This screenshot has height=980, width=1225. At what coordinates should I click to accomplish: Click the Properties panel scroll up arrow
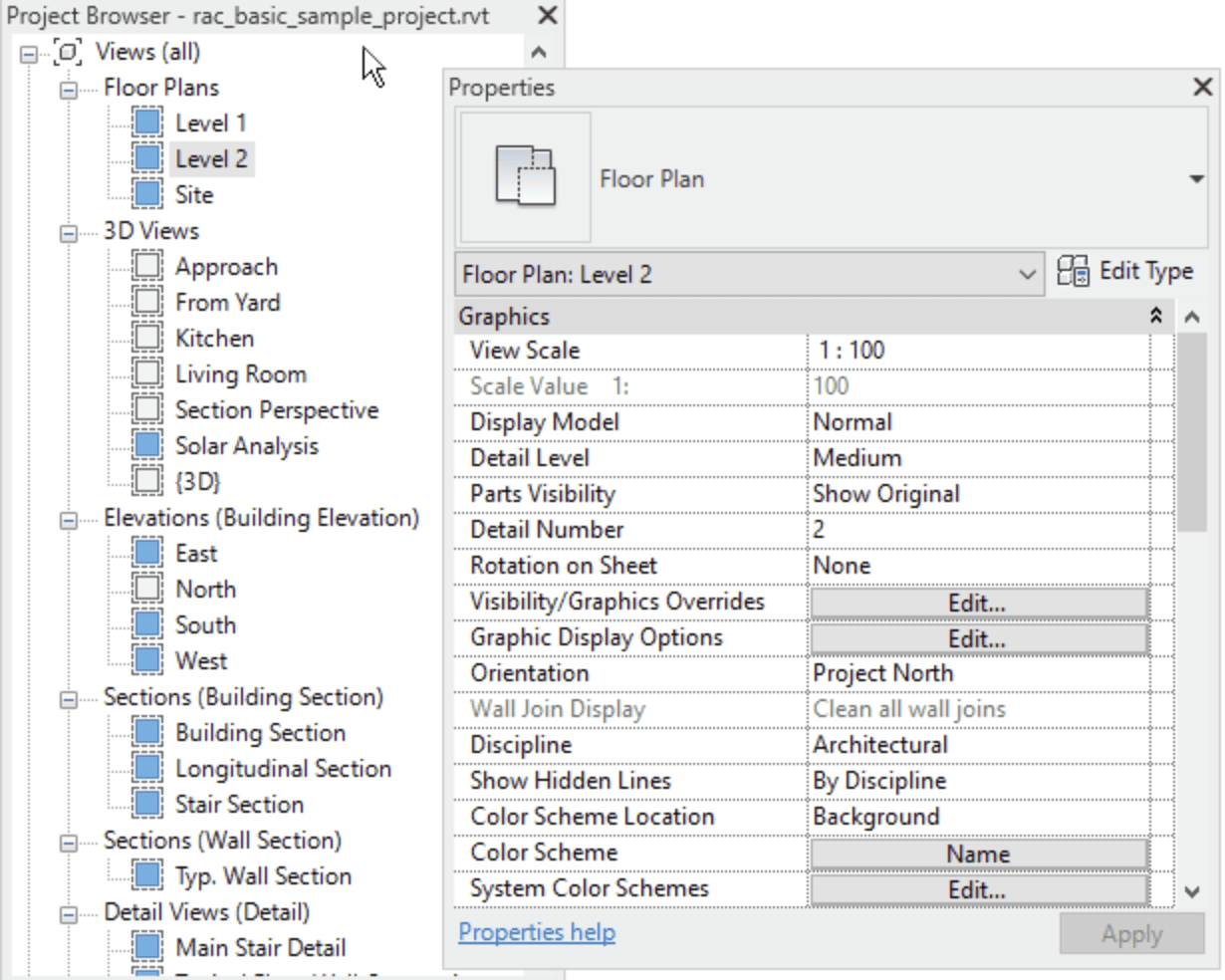click(1193, 318)
